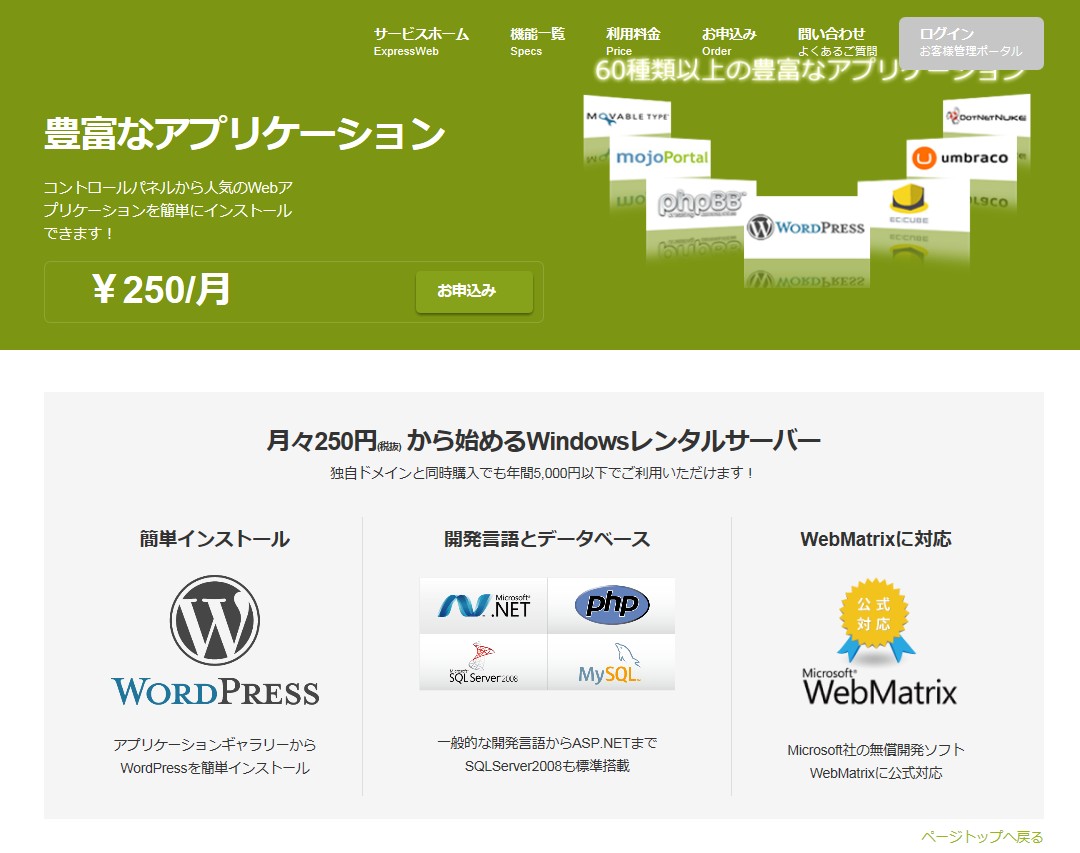Click the green お申込み button beside ¥250/月
Image resolution: width=1080 pixels, height=853 pixels.
point(474,291)
